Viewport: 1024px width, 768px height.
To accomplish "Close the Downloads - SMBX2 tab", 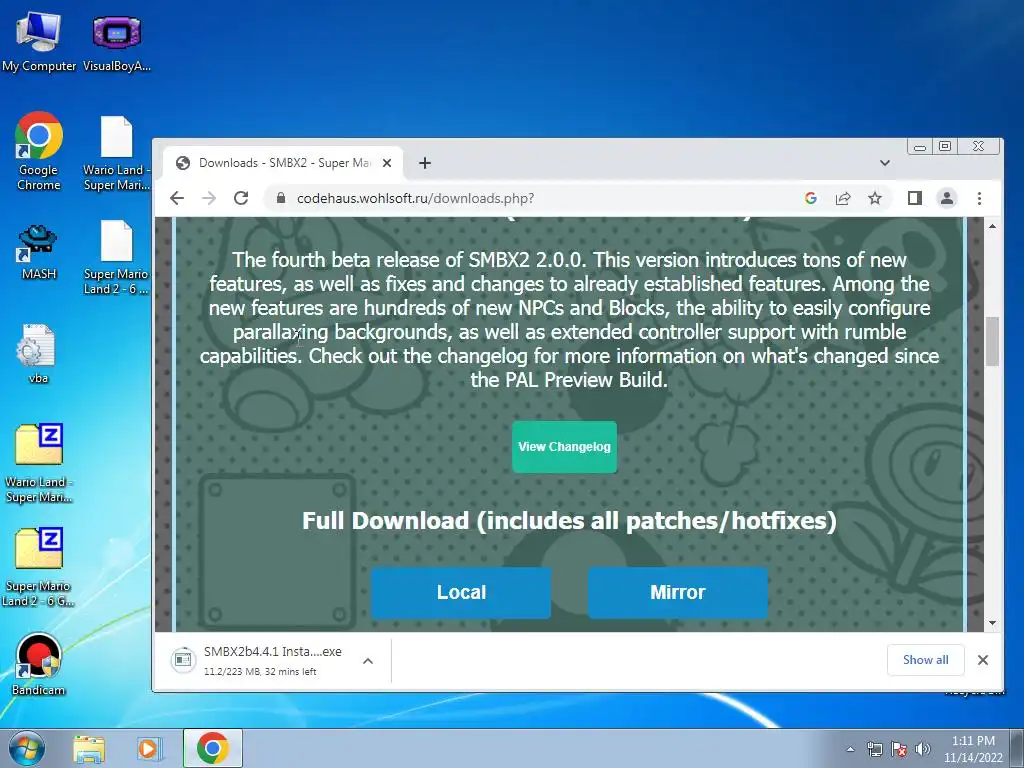I will pyautogui.click(x=387, y=163).
